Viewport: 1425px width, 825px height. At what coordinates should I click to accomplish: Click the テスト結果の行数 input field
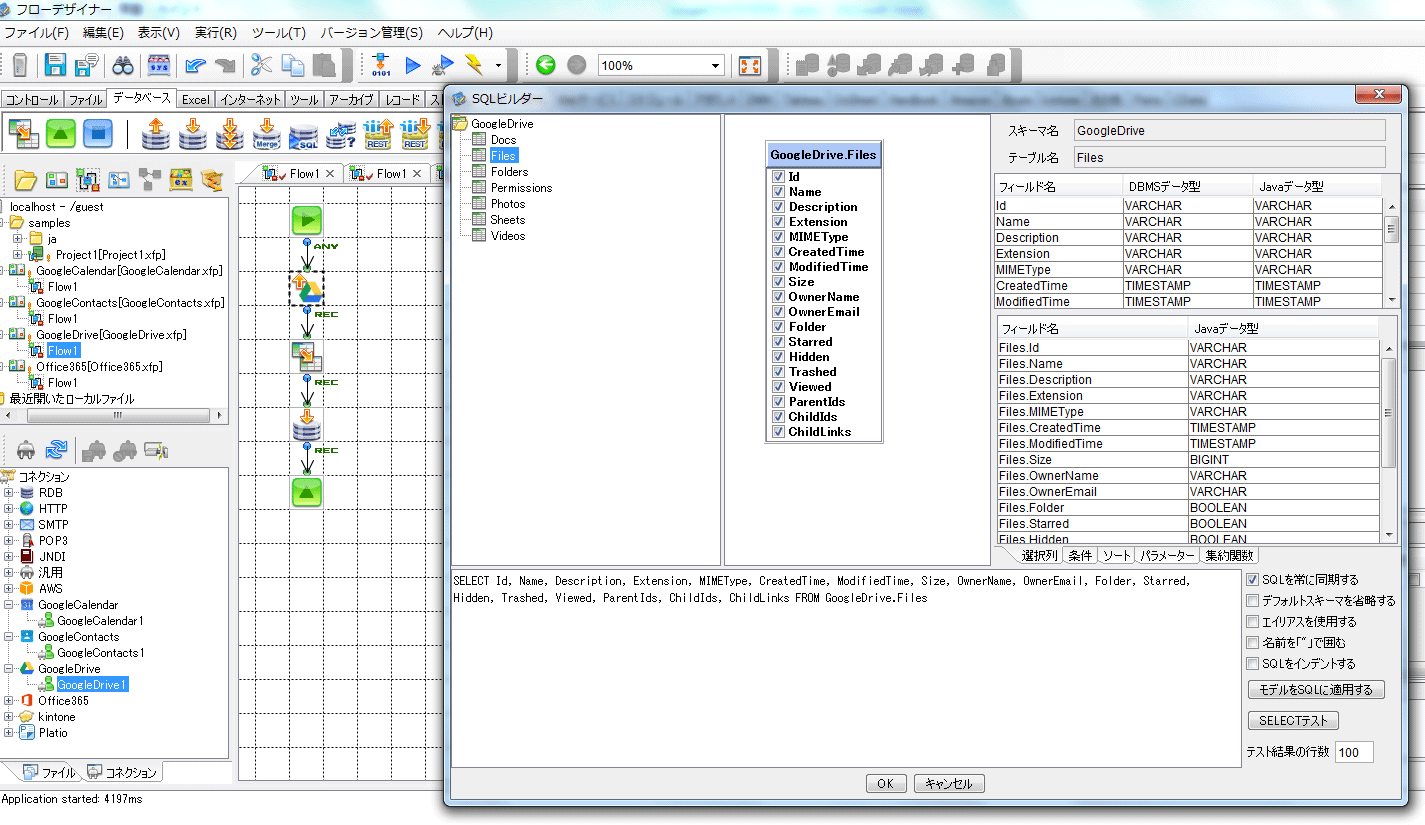[1354, 752]
